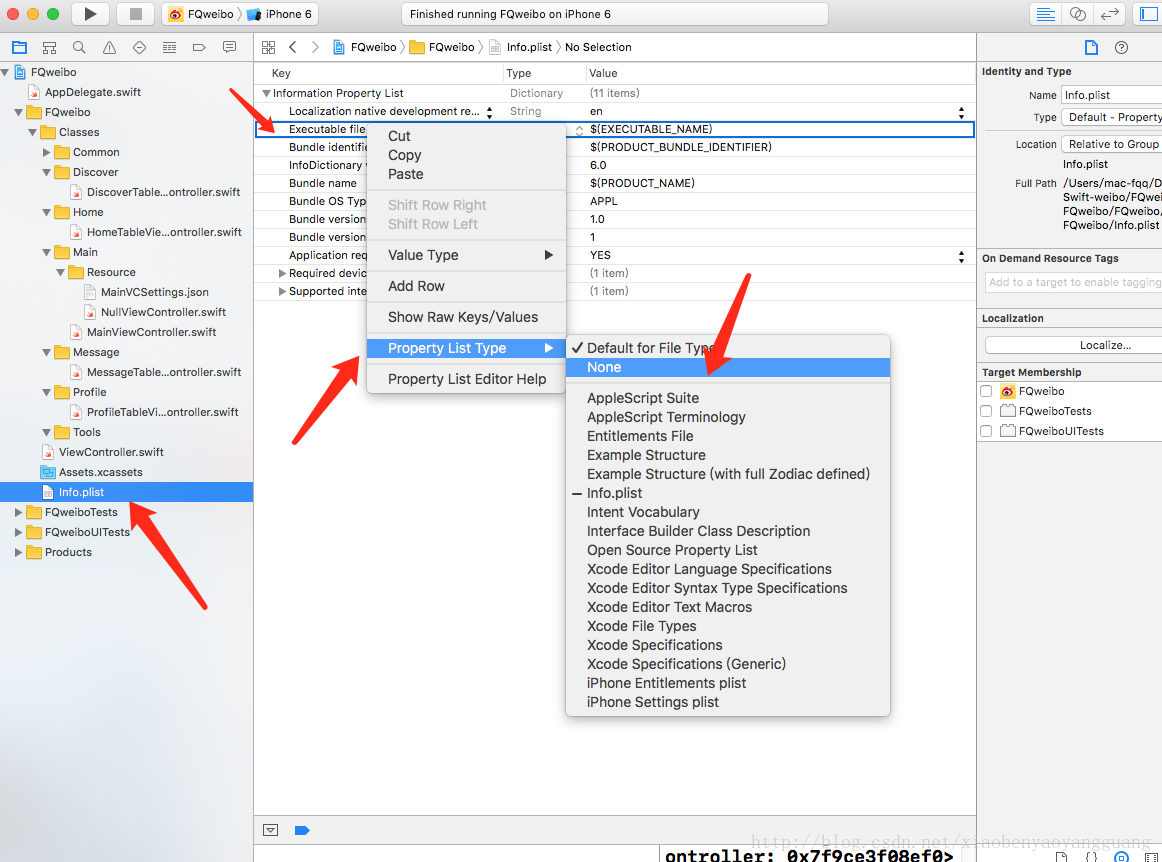Switch to the Assistant editor
The width and height of the screenshot is (1162, 862).
(x=1078, y=14)
